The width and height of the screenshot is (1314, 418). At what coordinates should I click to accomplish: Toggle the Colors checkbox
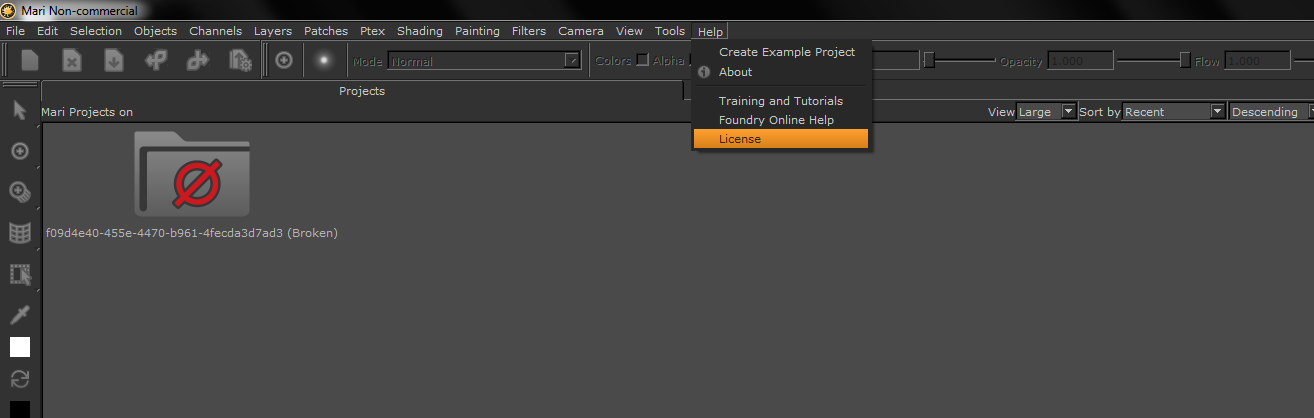click(643, 60)
